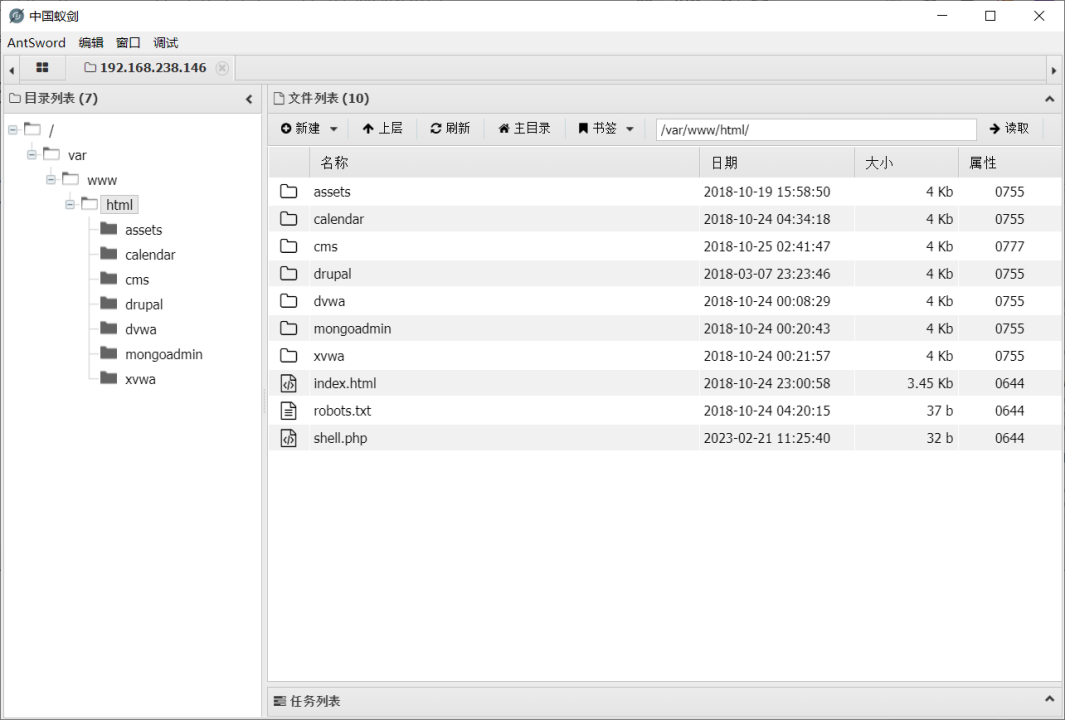Click drupal folder icon in file list
Image resolution: width=1065 pixels, height=720 pixels.
(x=289, y=274)
